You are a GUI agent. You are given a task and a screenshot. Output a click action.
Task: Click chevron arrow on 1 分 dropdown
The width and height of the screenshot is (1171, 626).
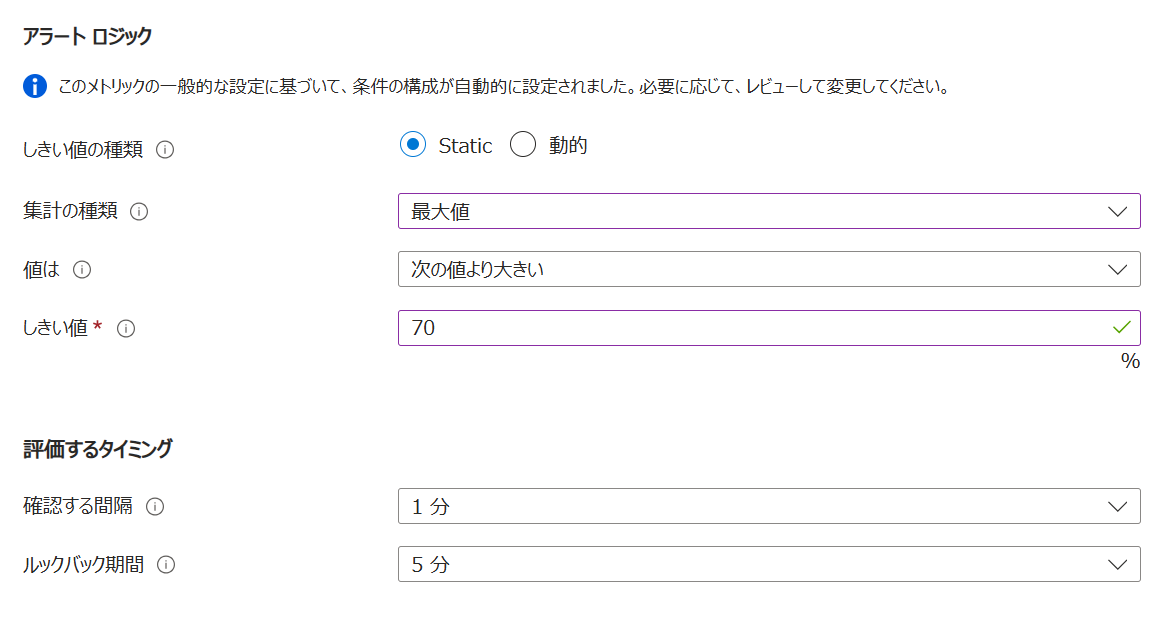pyautogui.click(x=1118, y=506)
